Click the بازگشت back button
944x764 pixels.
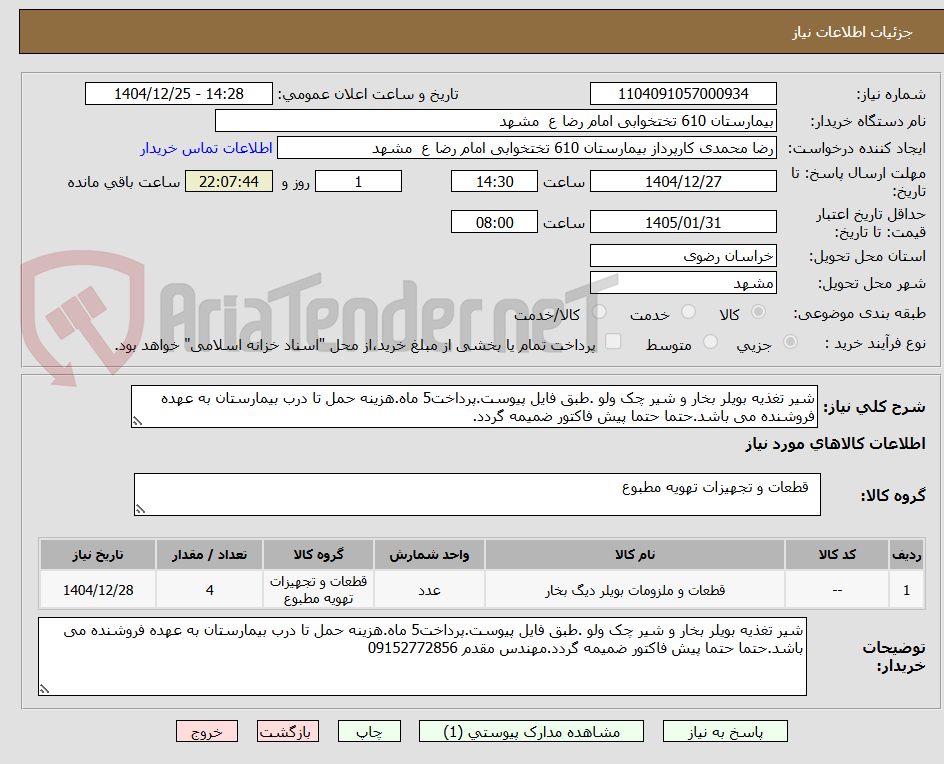coord(288,731)
